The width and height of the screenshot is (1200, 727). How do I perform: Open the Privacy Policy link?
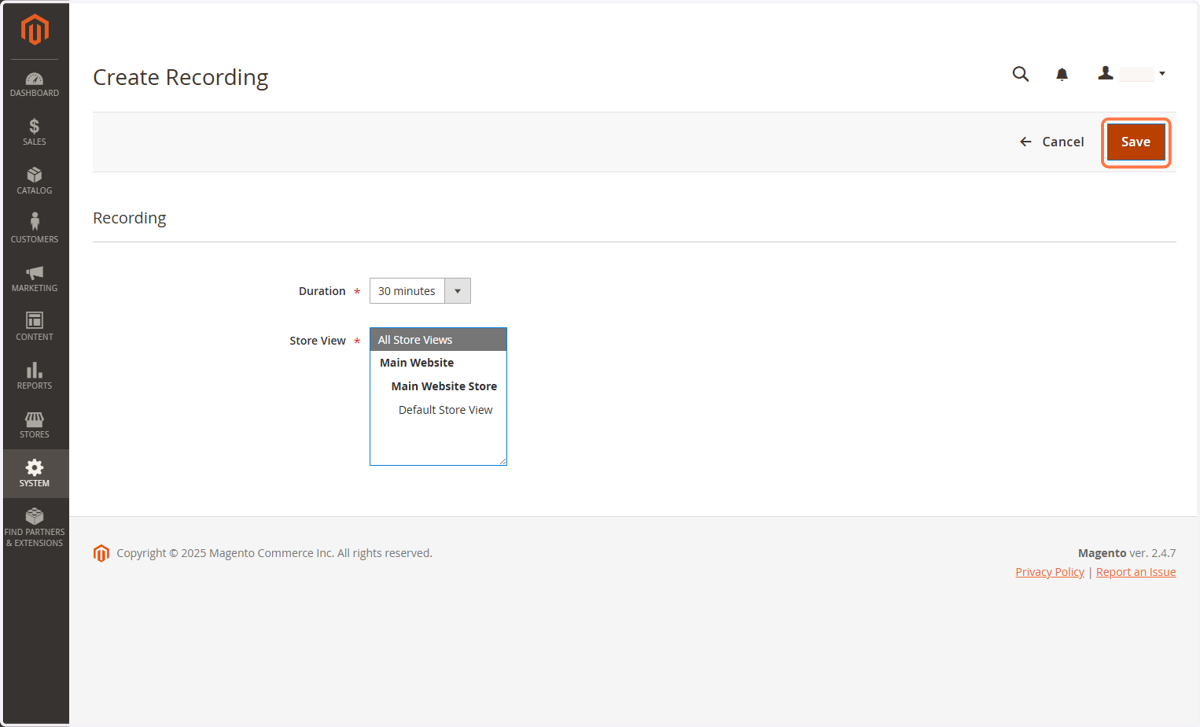[x=1049, y=572]
